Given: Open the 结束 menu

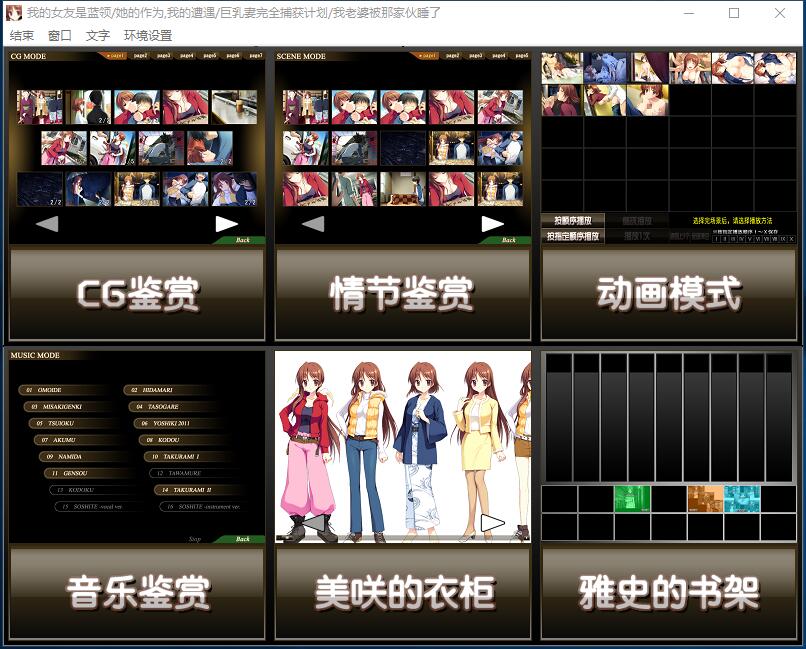Looking at the screenshot, I should [x=22, y=35].
